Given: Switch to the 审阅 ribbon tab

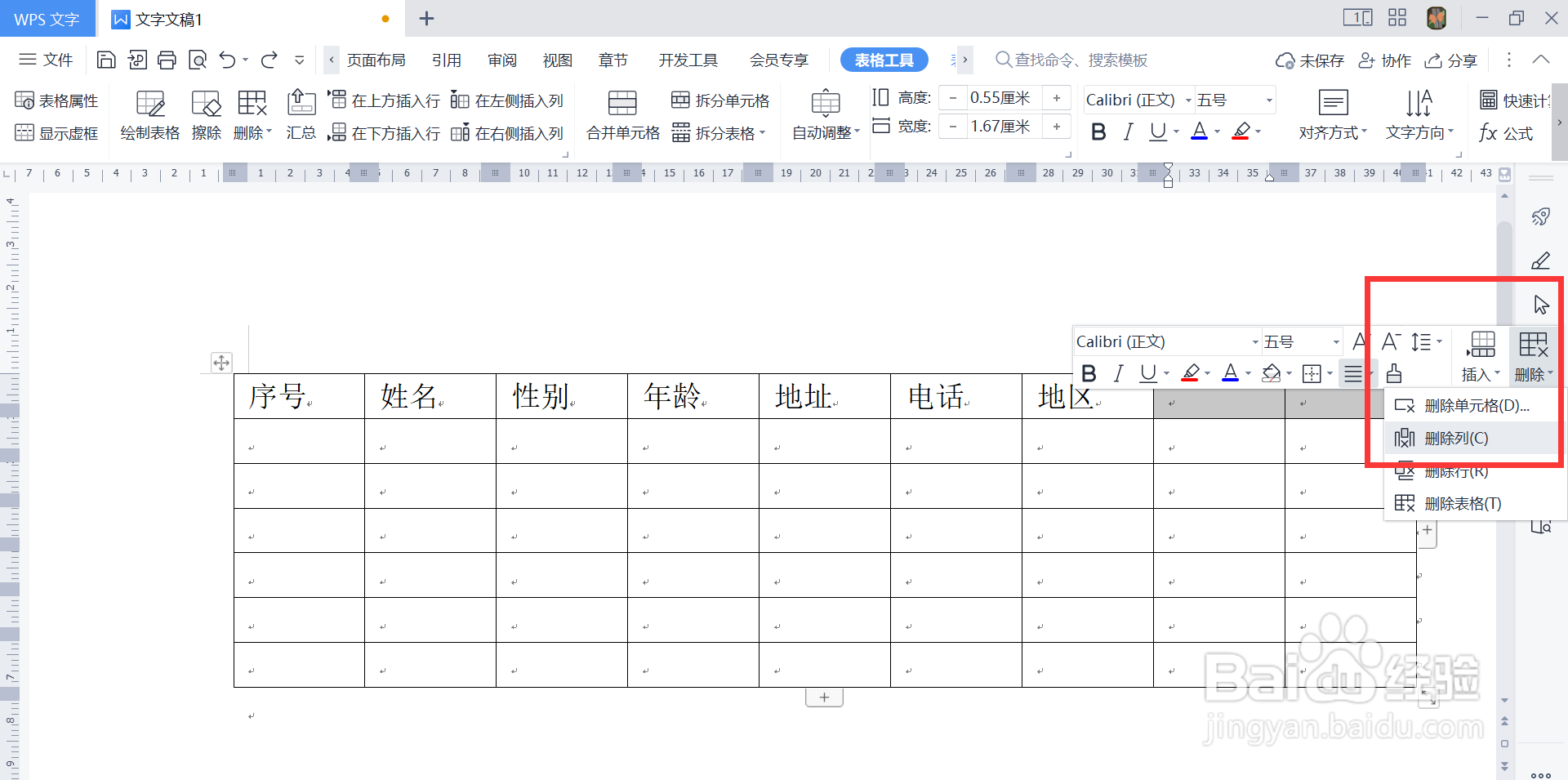Looking at the screenshot, I should point(502,60).
